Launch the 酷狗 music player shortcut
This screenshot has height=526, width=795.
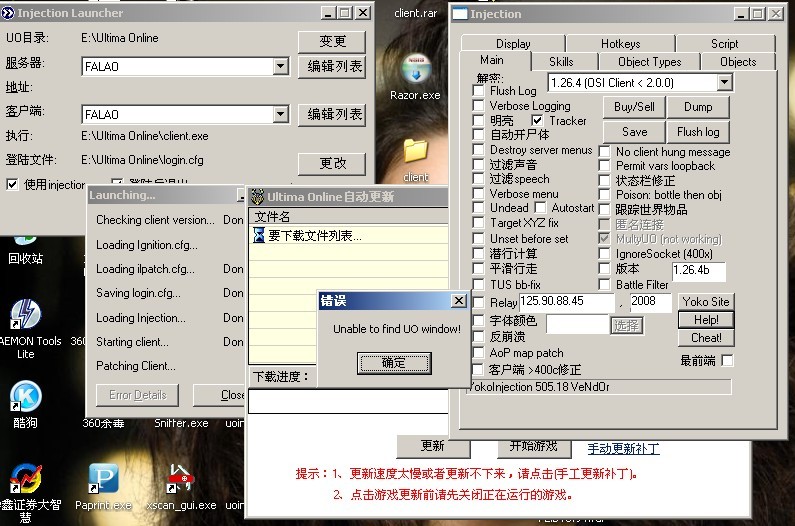coord(24,397)
